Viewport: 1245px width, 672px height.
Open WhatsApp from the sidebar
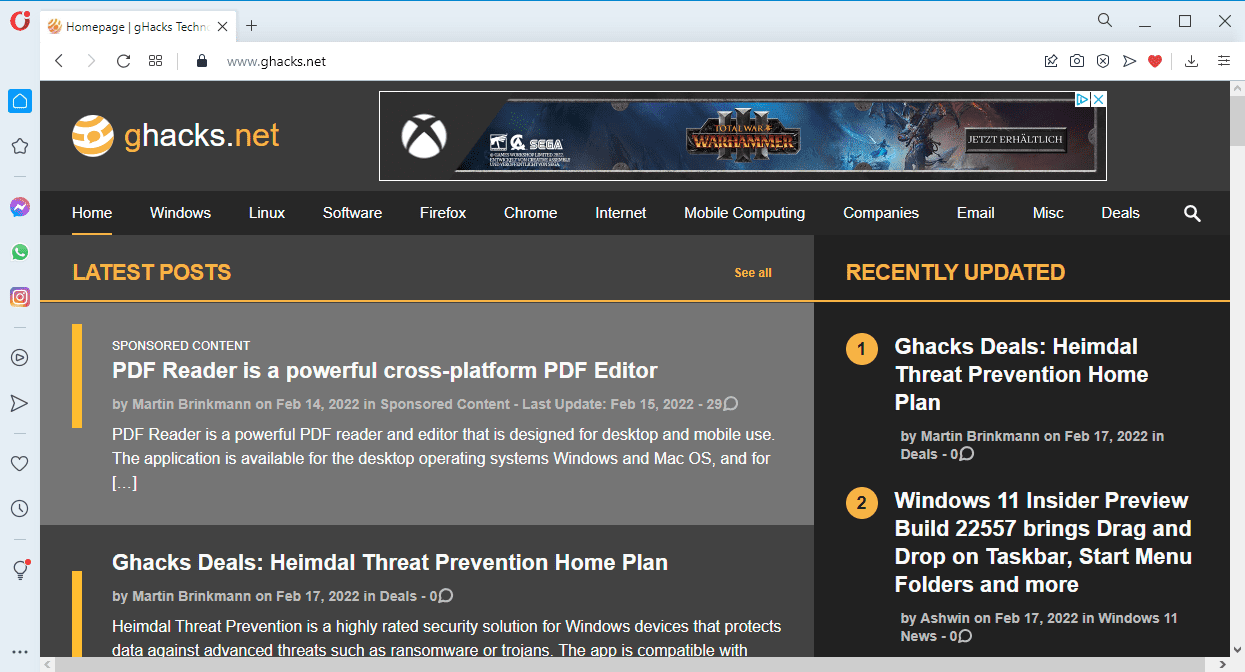point(19,252)
